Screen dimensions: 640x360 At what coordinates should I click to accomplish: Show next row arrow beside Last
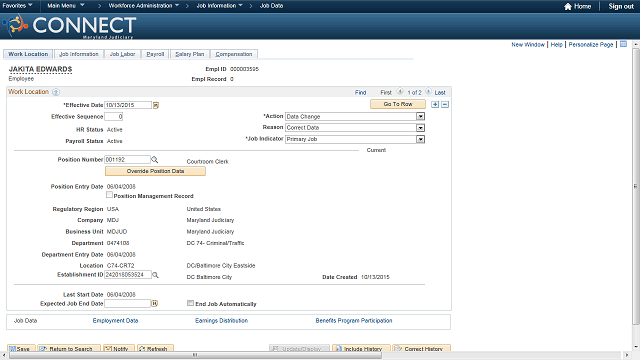click(428, 92)
